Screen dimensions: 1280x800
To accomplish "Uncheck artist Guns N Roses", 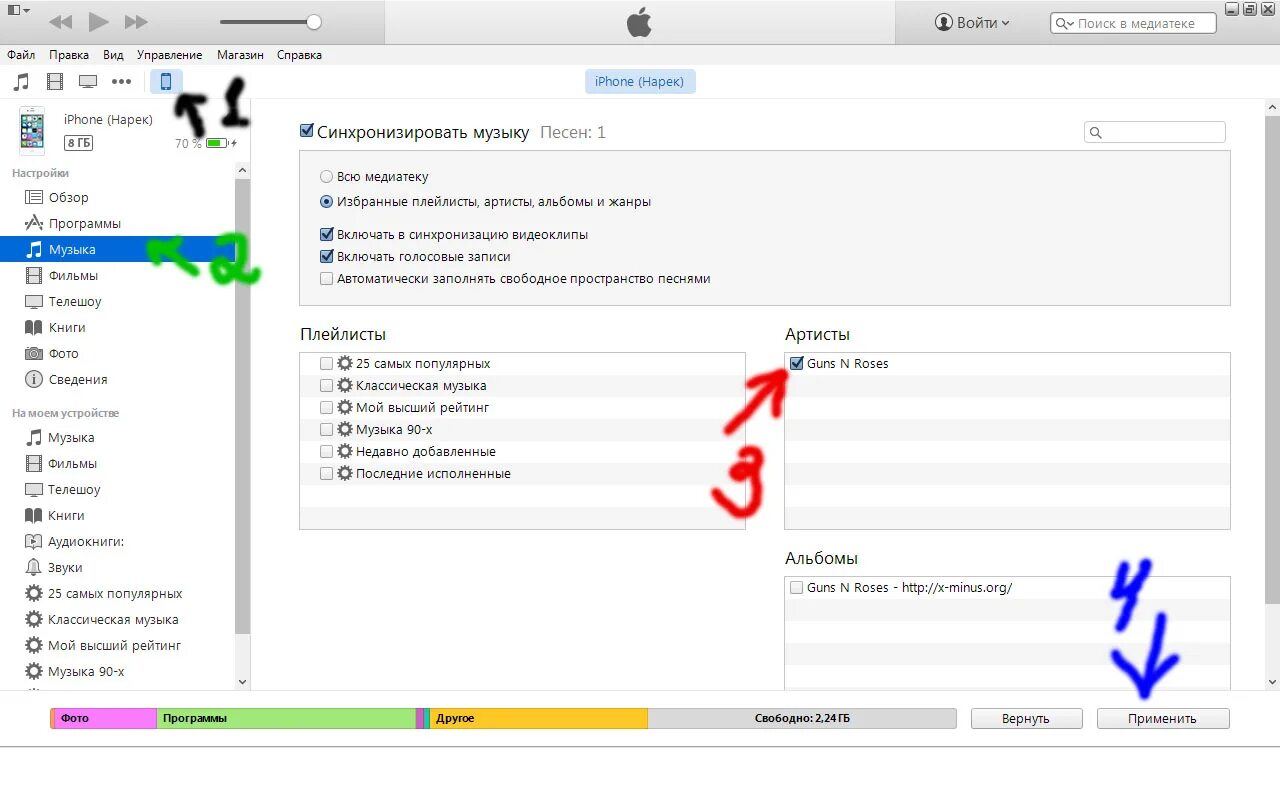I will [x=796, y=363].
